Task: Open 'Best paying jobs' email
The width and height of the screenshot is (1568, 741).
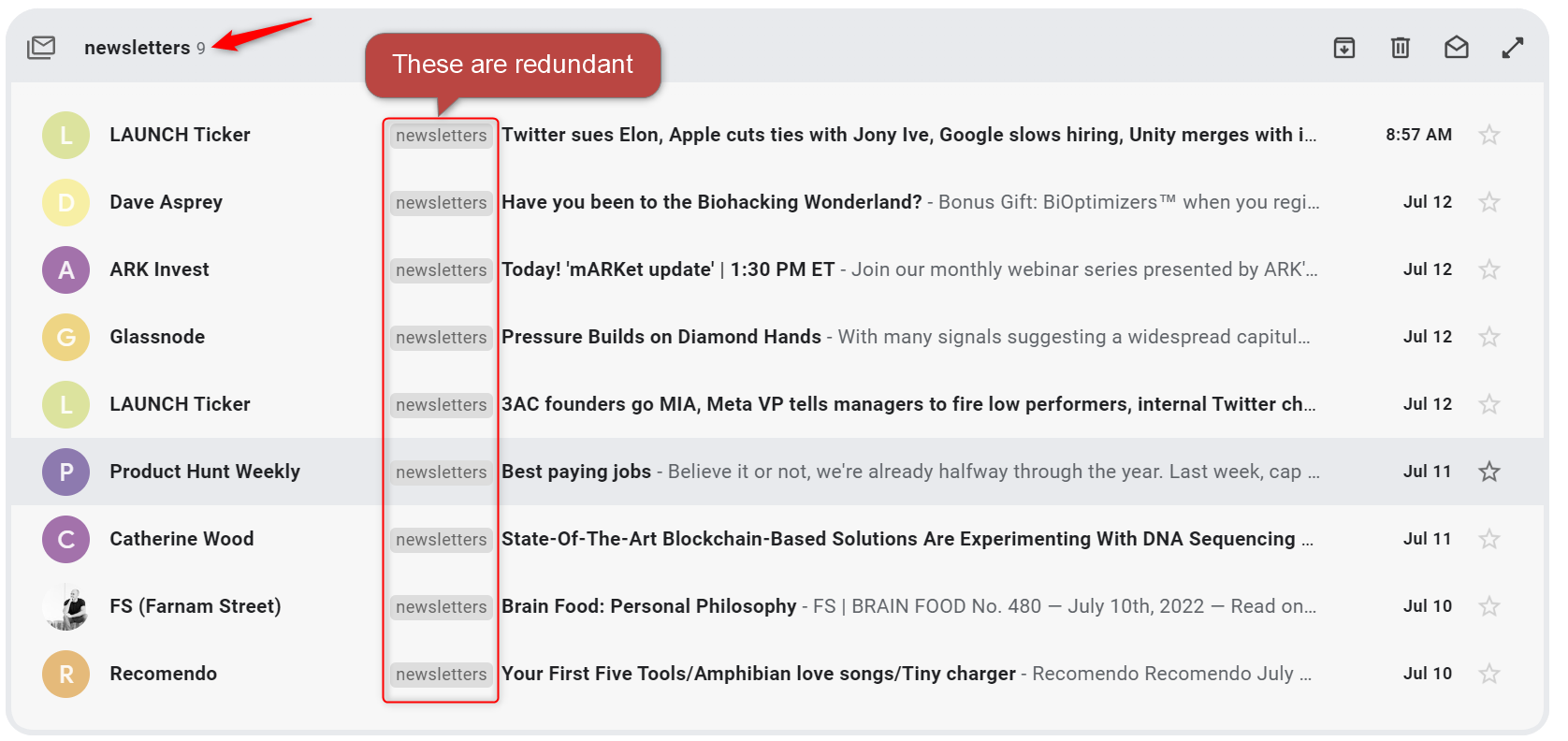Action: tap(576, 472)
